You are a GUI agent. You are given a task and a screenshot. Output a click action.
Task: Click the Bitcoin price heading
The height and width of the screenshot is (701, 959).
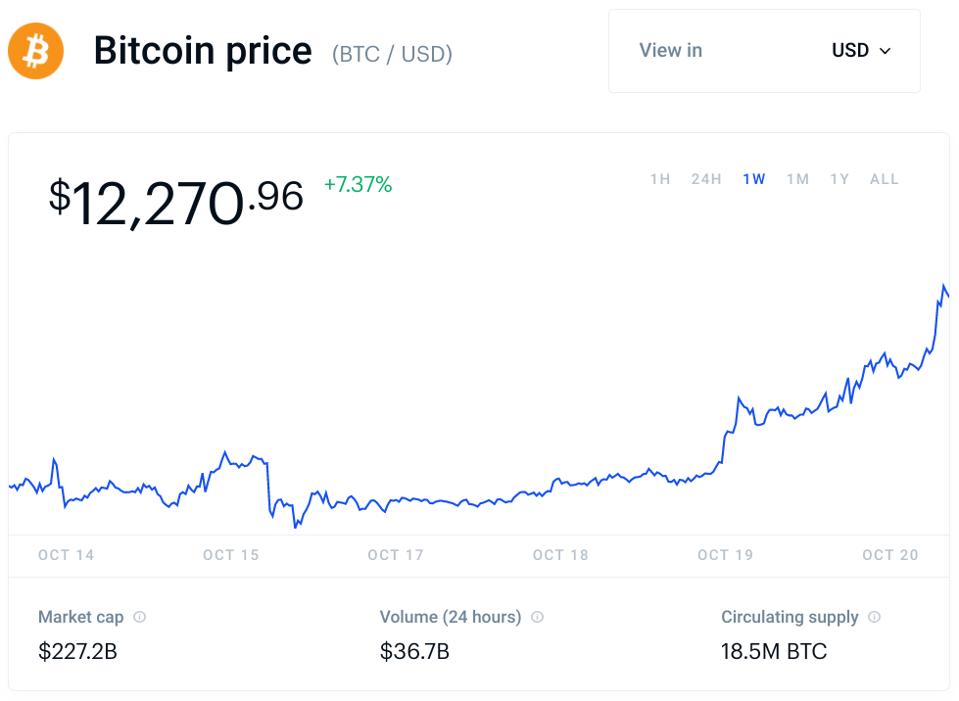coord(204,51)
